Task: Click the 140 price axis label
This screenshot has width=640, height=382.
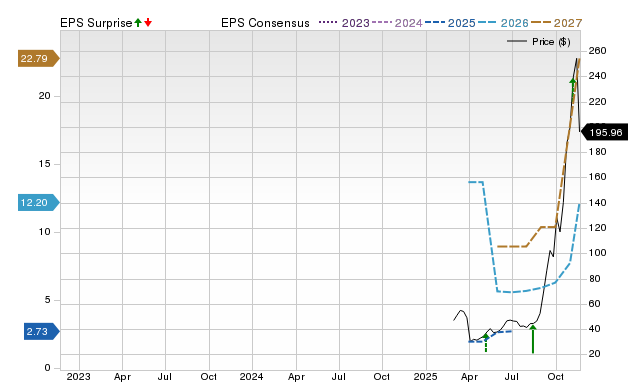Action: tap(597, 202)
